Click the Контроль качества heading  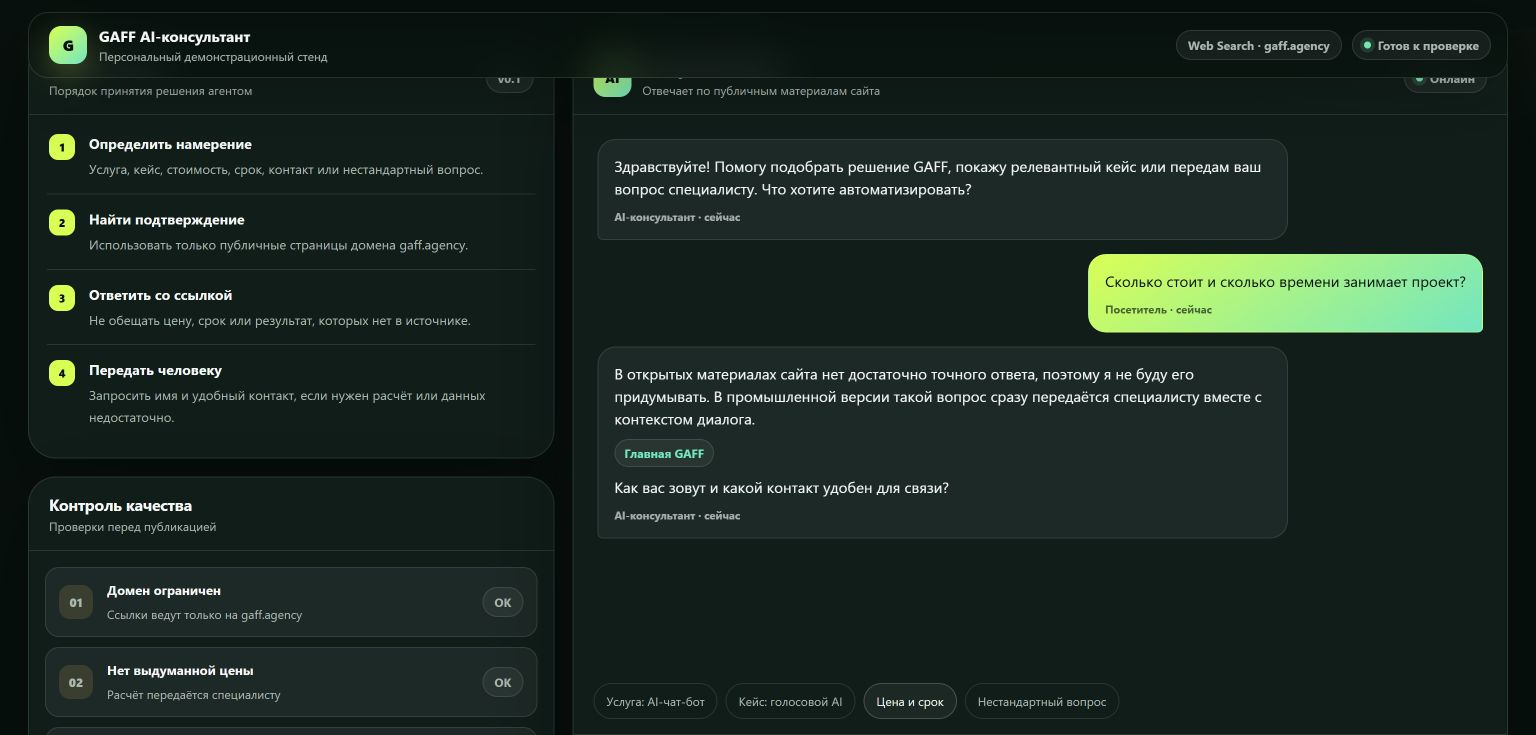click(120, 505)
